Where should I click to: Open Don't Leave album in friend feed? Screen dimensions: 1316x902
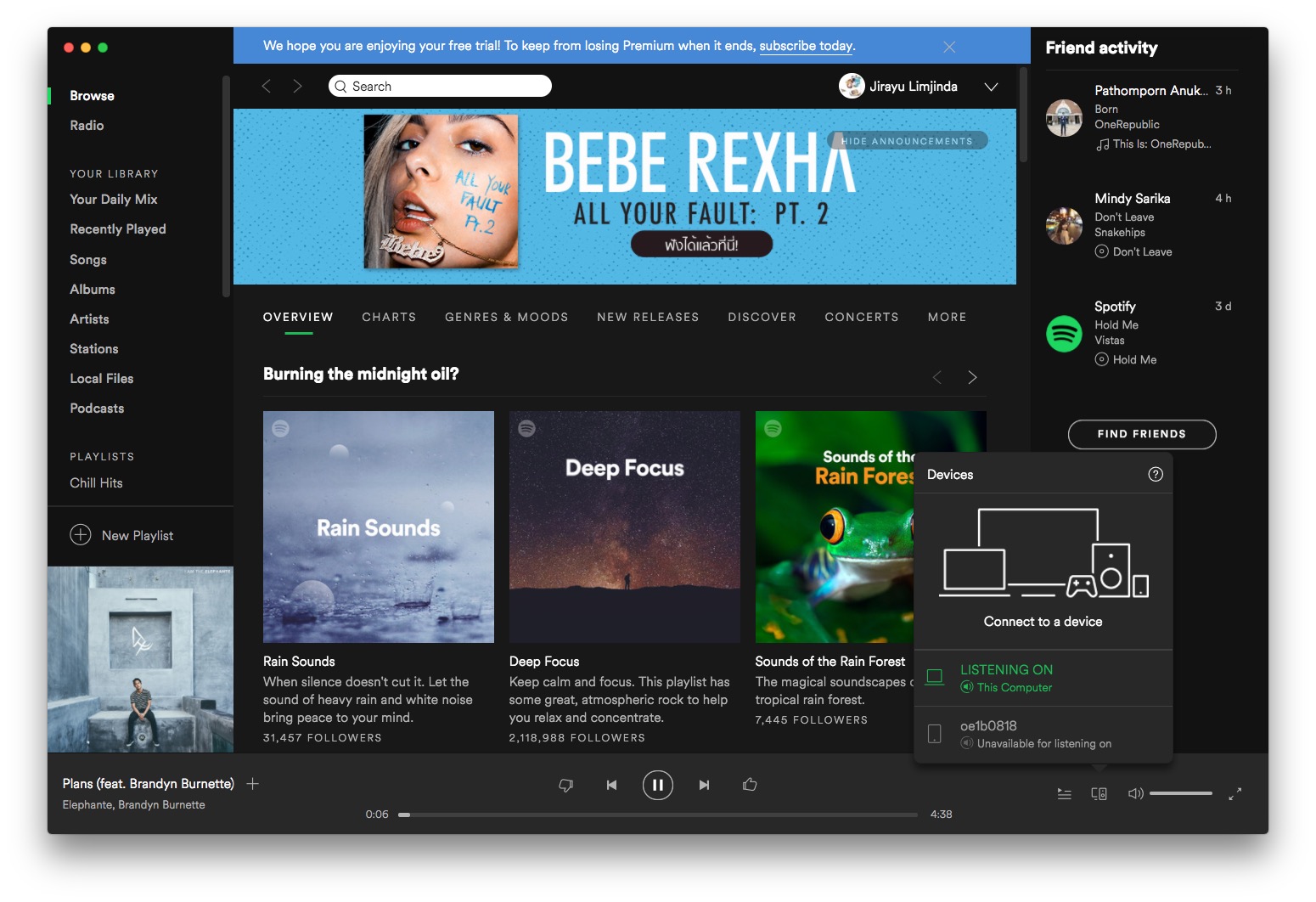tap(1142, 252)
